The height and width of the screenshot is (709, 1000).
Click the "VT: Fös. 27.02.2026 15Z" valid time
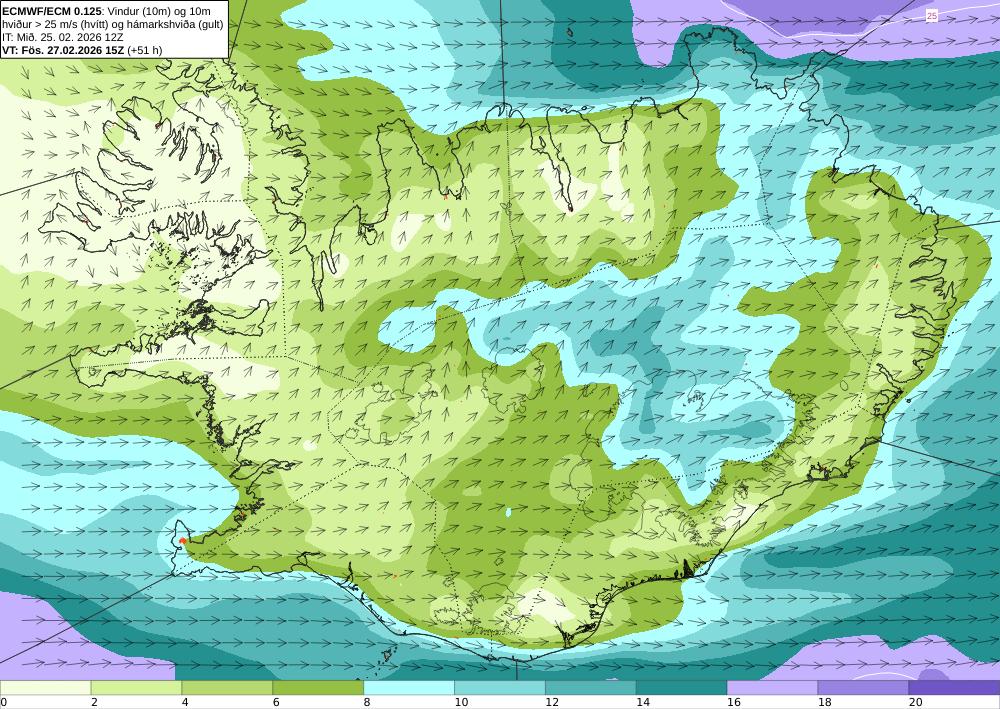(x=63, y=50)
